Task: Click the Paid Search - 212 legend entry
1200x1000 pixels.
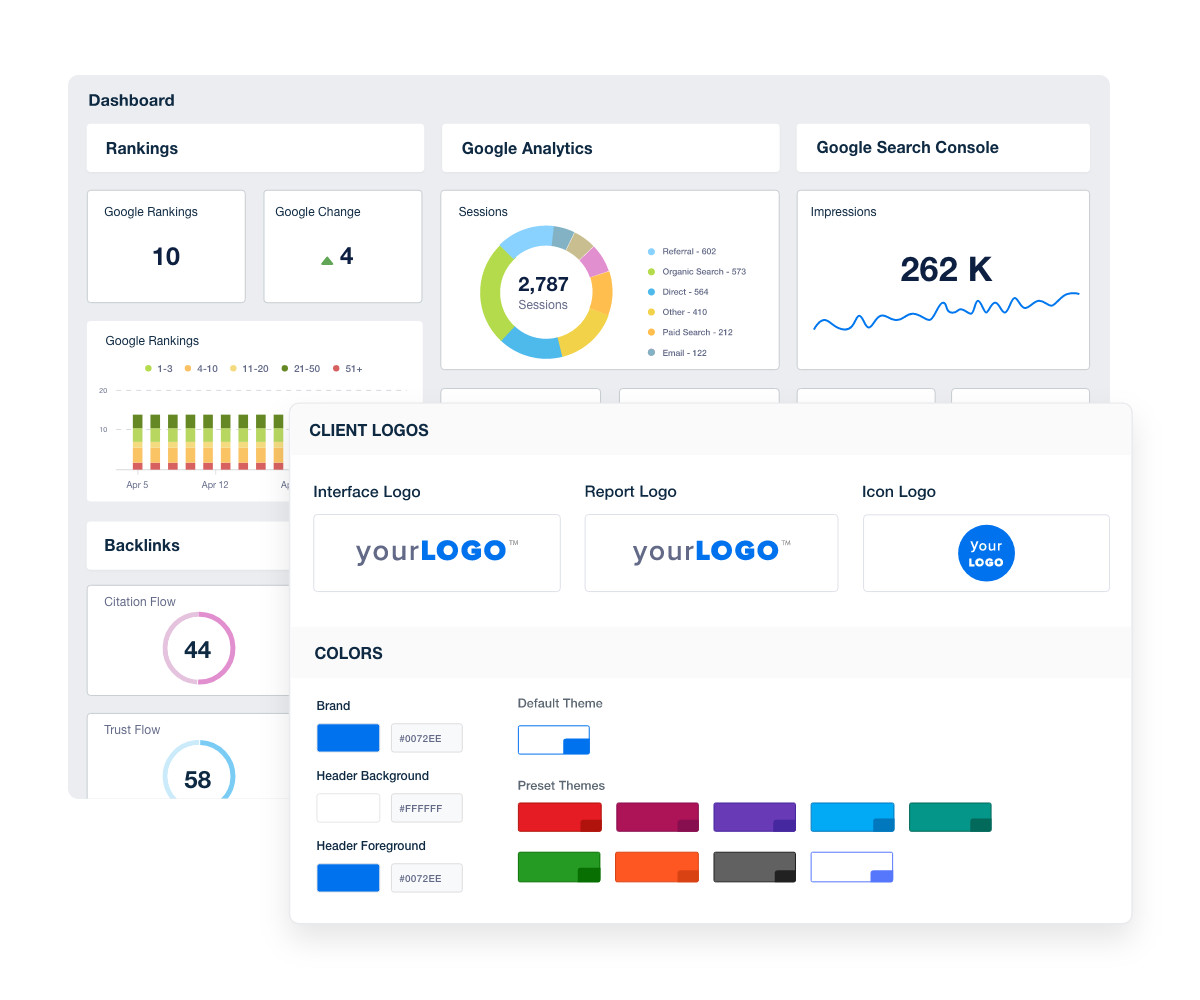Action: click(690, 332)
